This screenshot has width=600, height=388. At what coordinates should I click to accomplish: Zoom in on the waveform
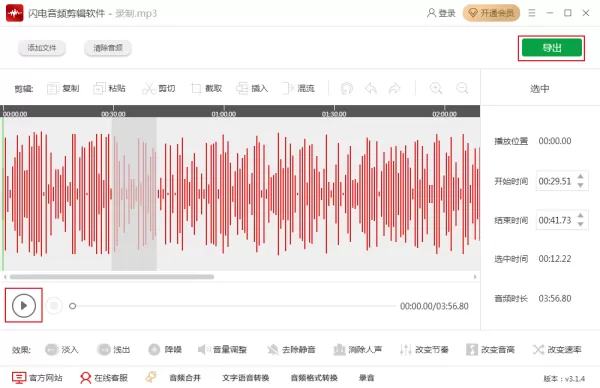(x=436, y=88)
